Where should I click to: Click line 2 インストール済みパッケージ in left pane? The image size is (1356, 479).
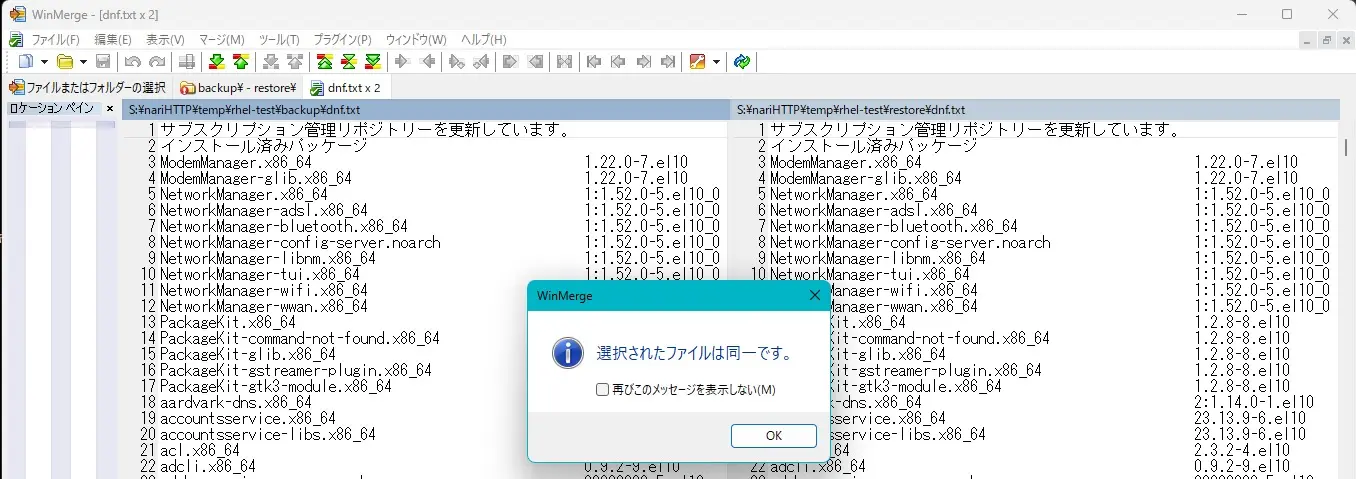pyautogui.click(x=263, y=146)
